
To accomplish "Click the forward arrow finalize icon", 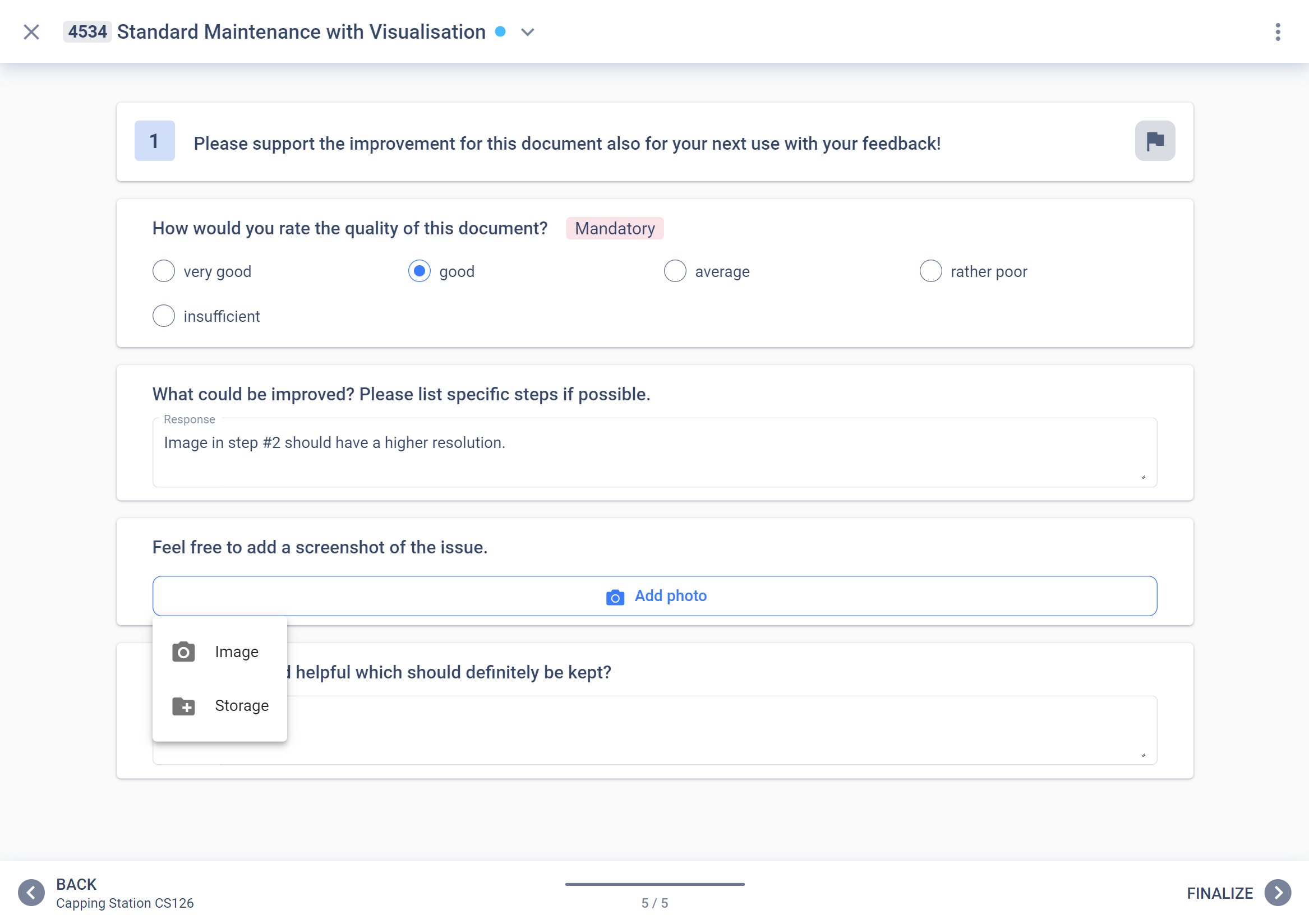I will pos(1278,892).
